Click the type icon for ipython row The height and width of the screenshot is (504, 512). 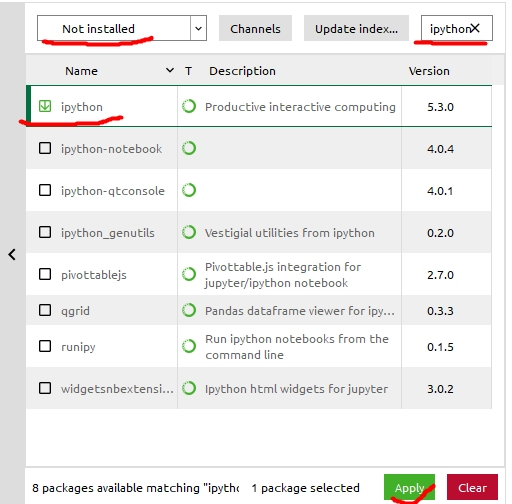point(189,106)
